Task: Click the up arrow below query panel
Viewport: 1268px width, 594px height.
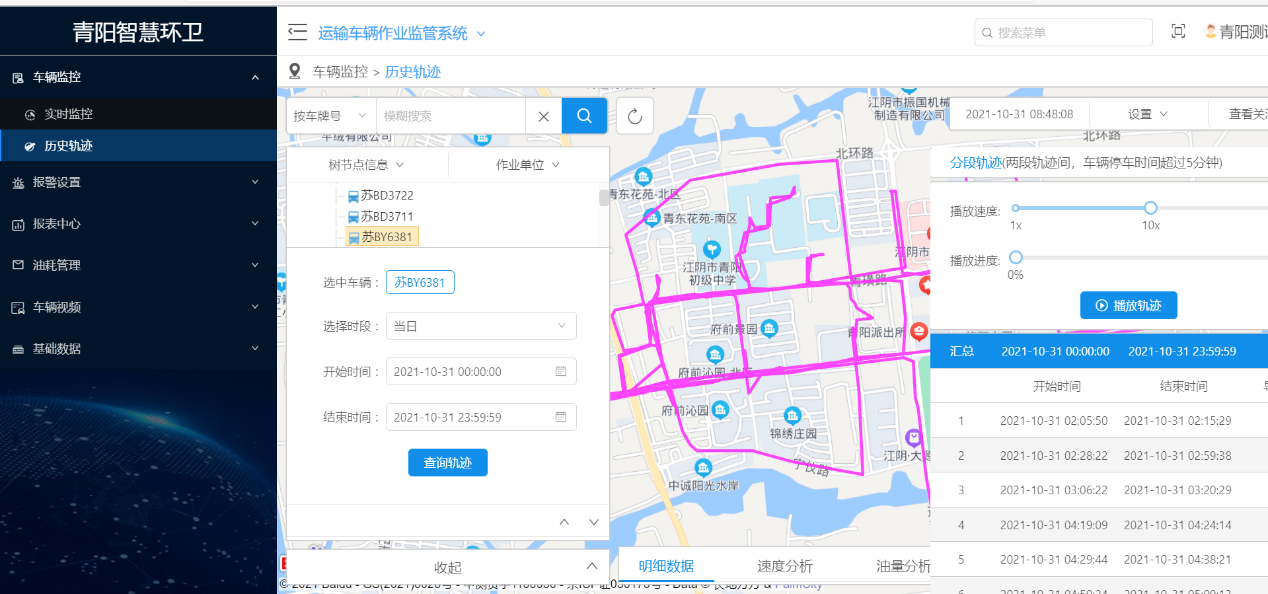Action: pos(564,522)
